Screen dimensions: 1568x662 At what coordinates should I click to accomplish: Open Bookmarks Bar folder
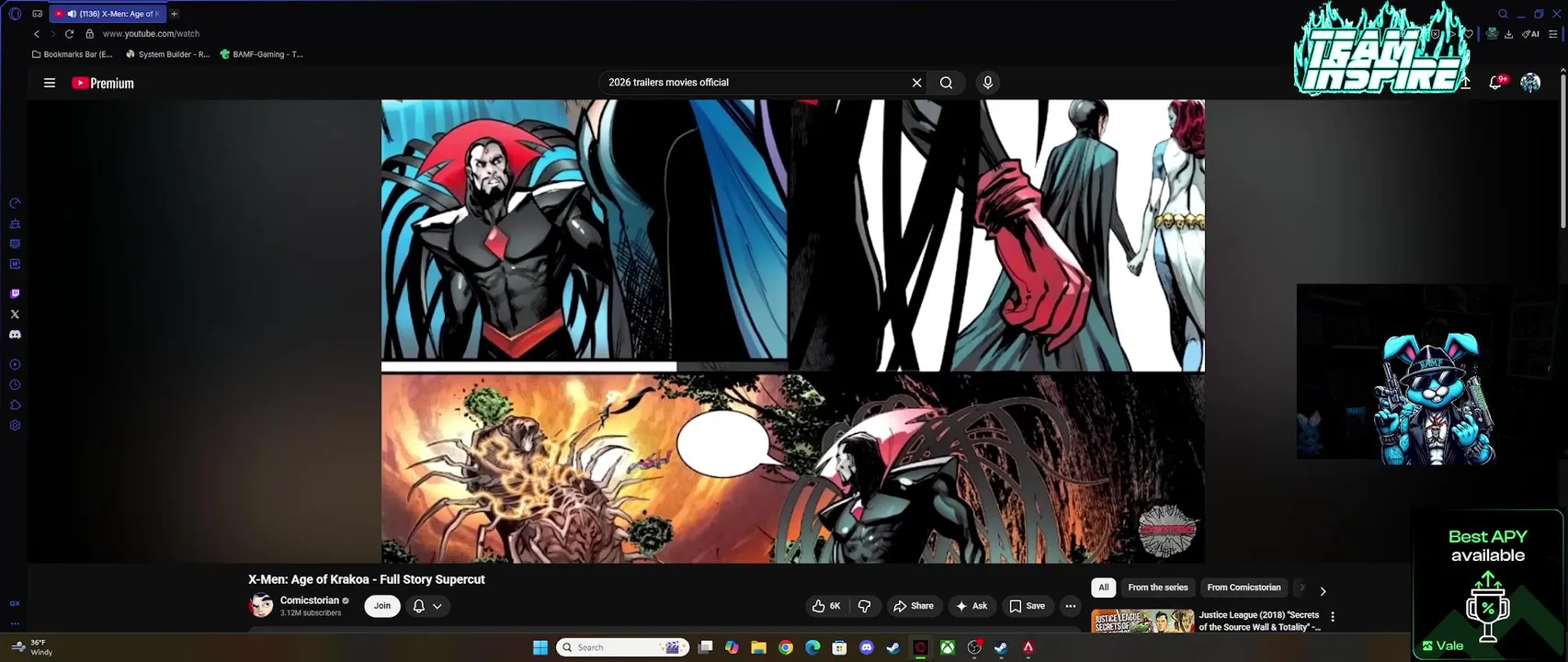tap(72, 54)
